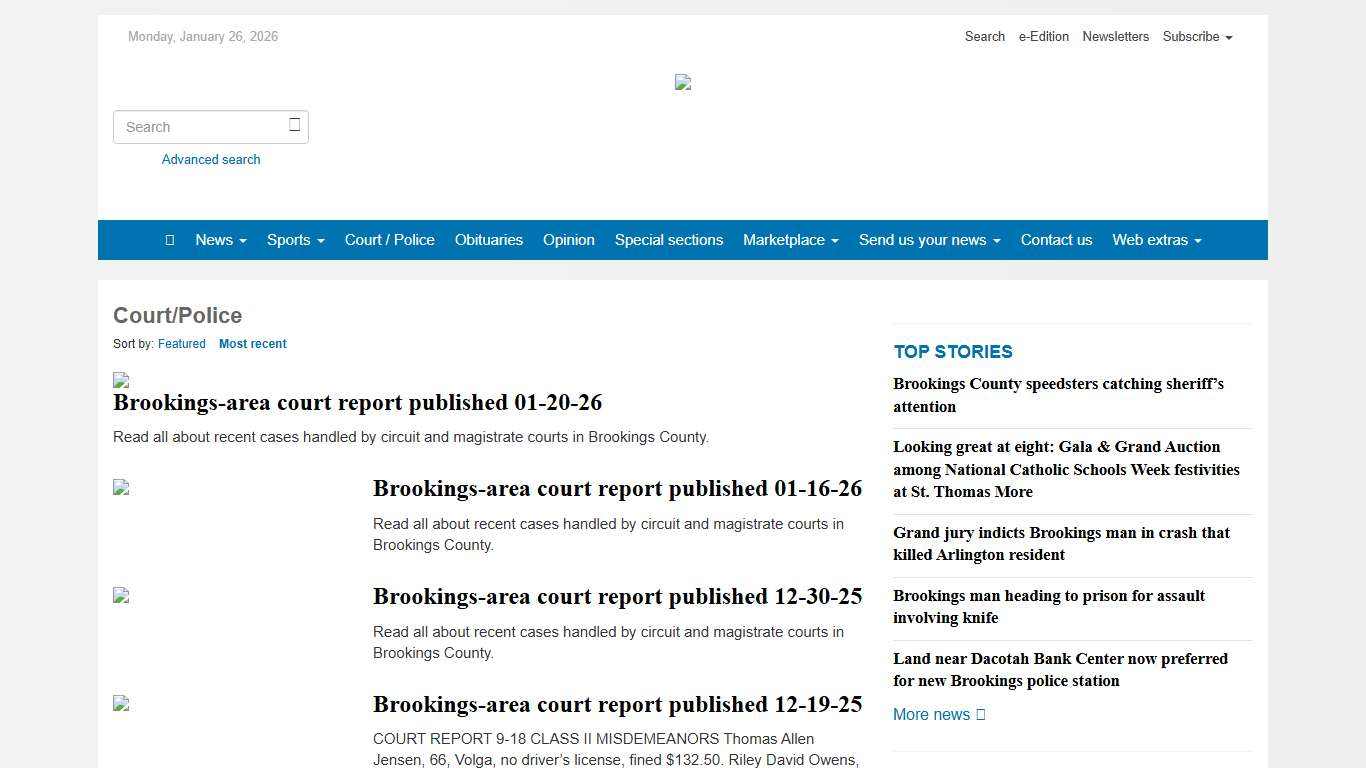Open the Sports dropdown
The width and height of the screenshot is (1366, 768).
(295, 240)
